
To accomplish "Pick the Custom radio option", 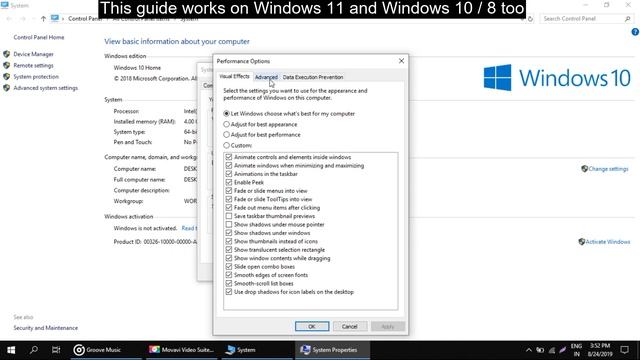I will pos(238,145).
